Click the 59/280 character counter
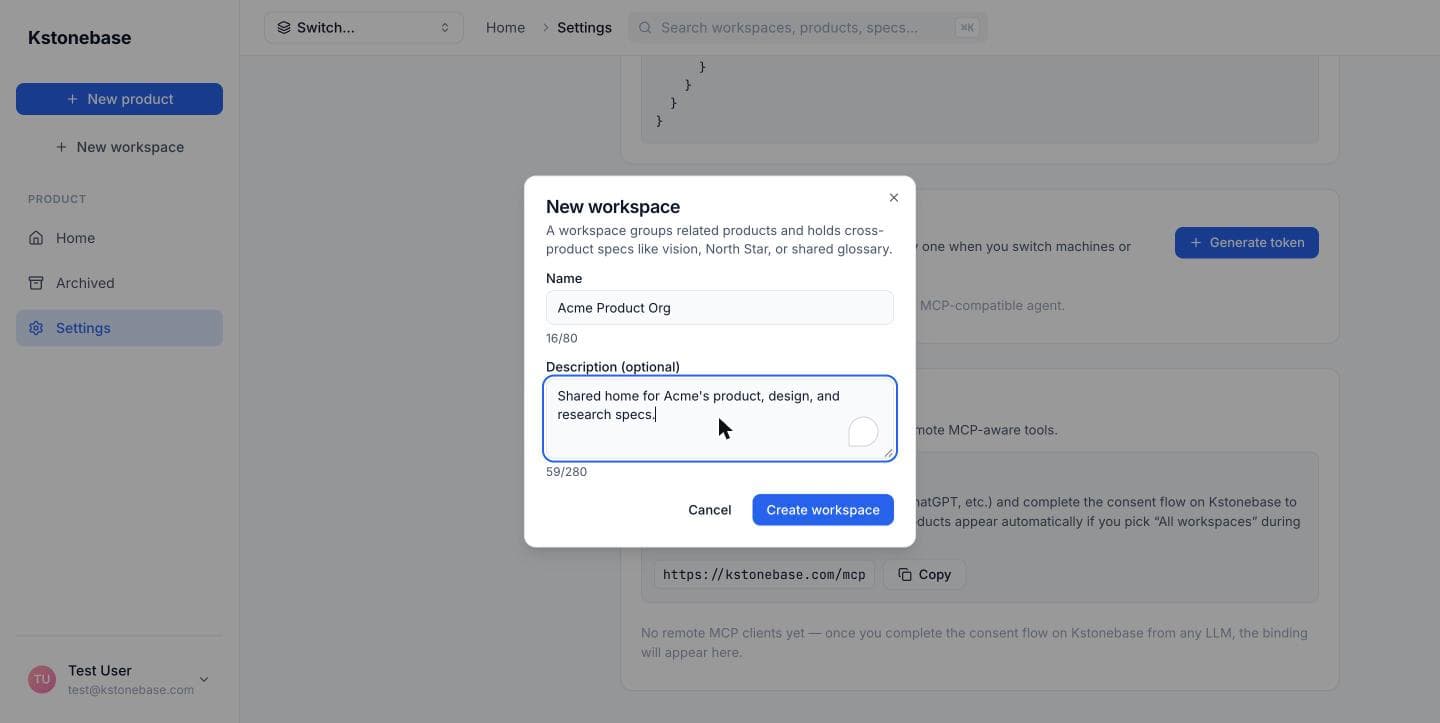Image resolution: width=1440 pixels, height=723 pixels. (567, 472)
